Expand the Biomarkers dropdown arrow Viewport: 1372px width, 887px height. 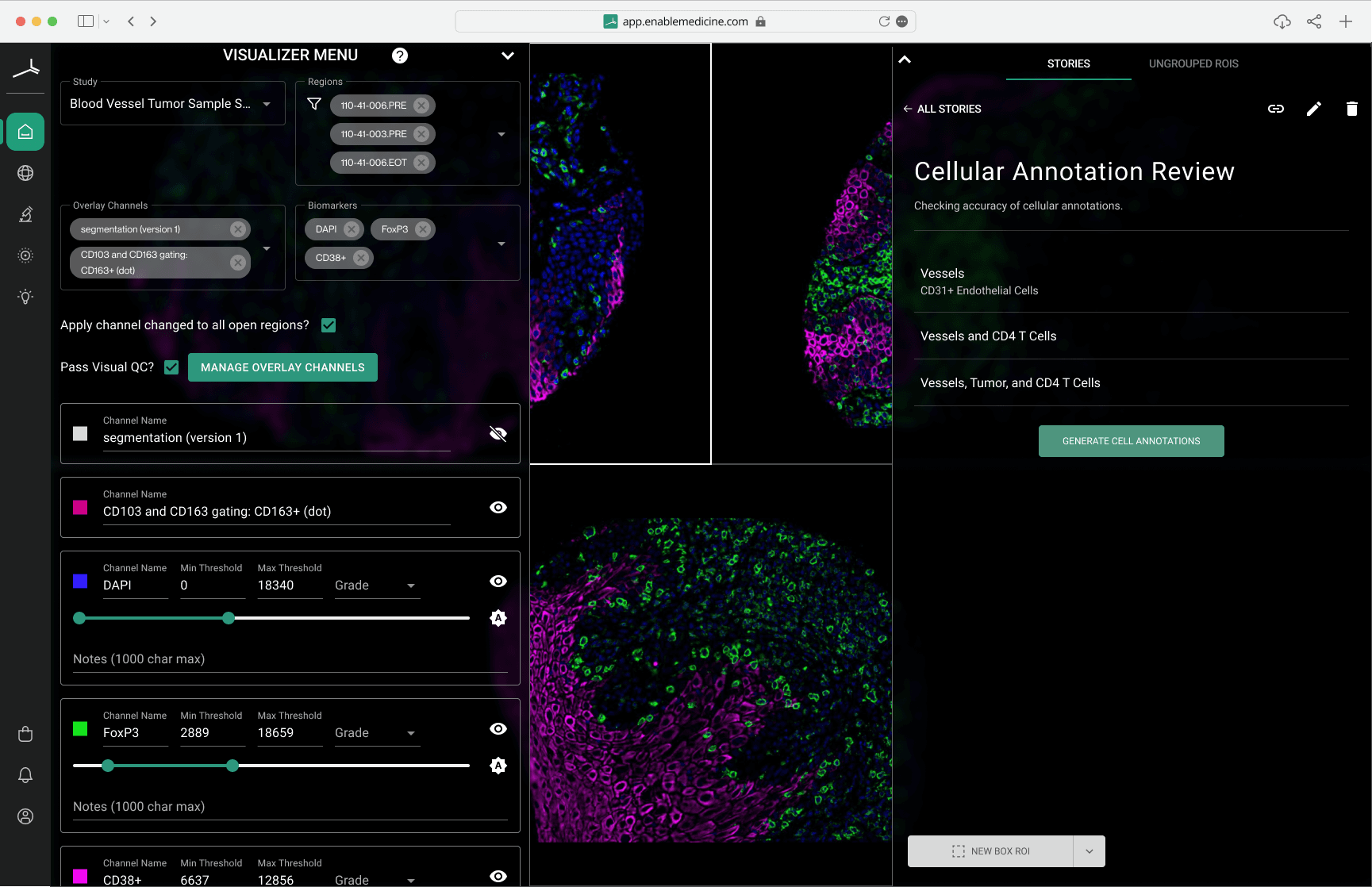point(502,244)
